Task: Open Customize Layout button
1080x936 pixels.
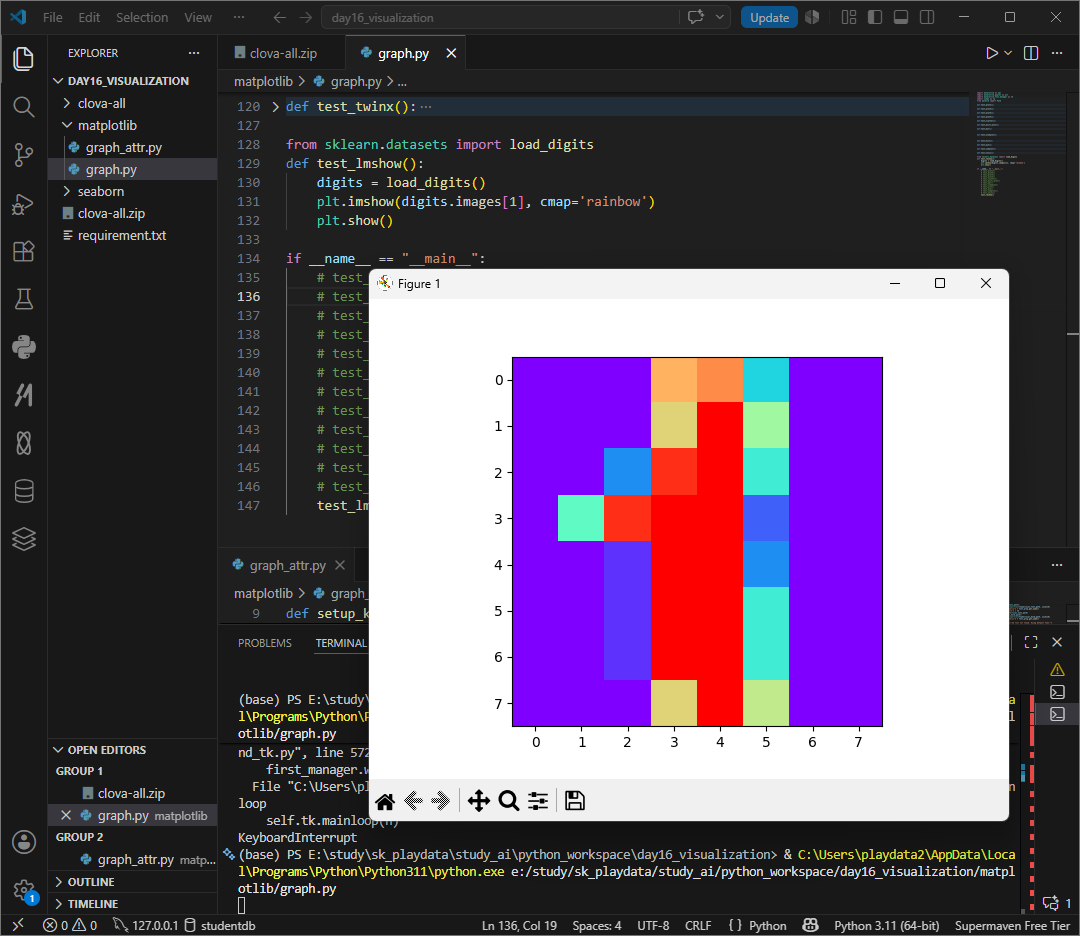Action: [849, 17]
